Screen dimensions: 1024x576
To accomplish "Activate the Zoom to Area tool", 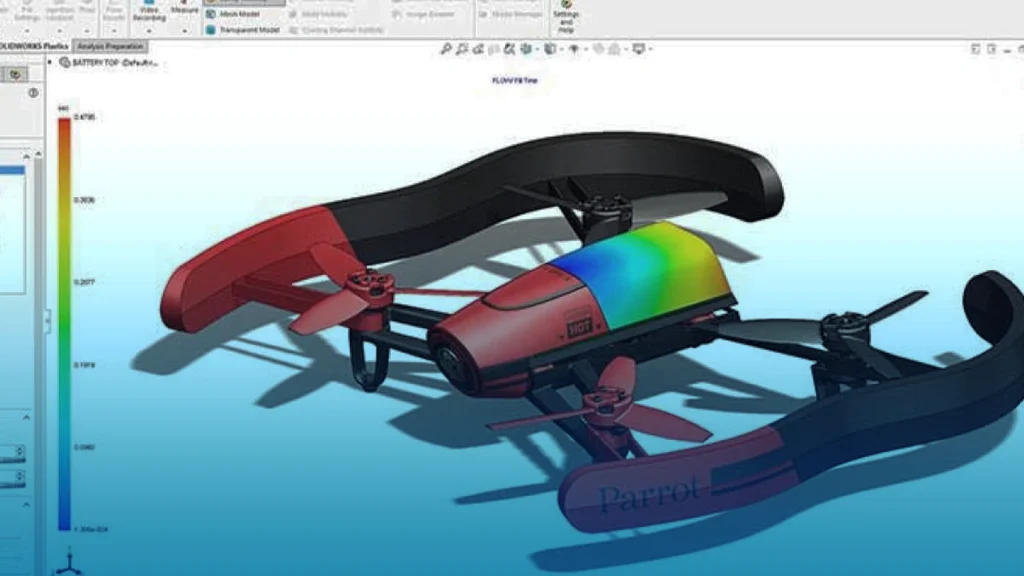I will pyautogui.click(x=463, y=47).
